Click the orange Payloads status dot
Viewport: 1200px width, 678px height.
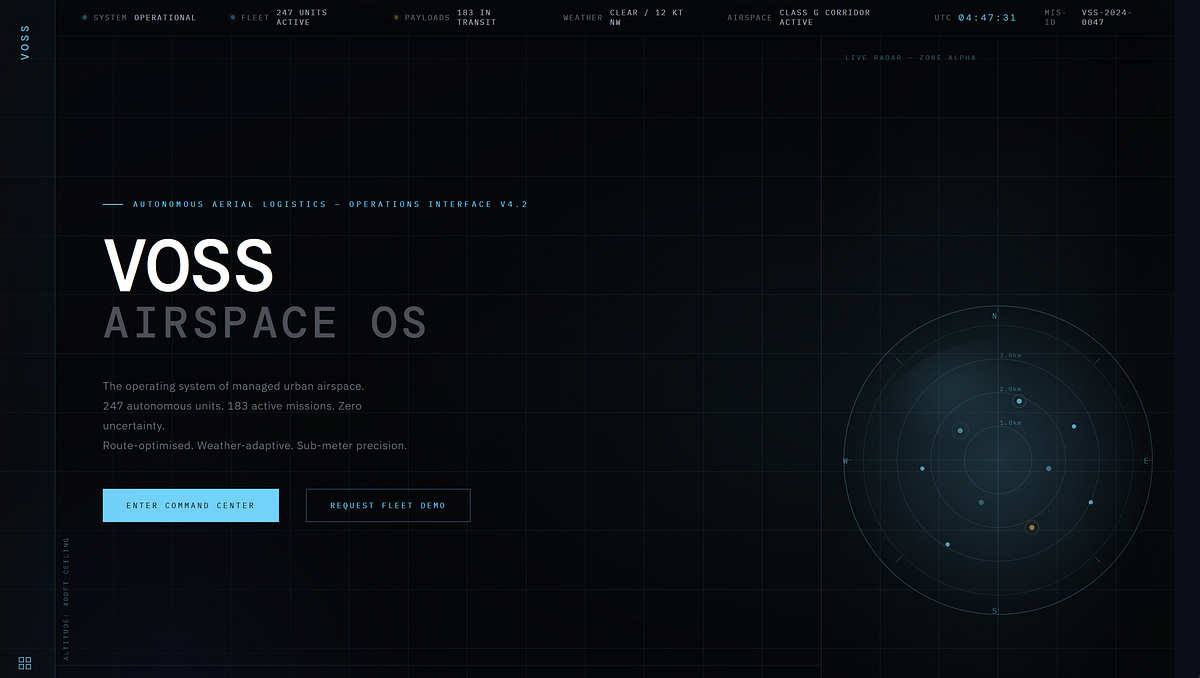[396, 18]
